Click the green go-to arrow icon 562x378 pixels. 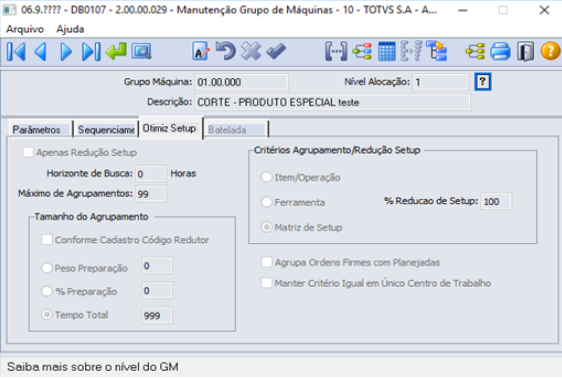tap(116, 51)
